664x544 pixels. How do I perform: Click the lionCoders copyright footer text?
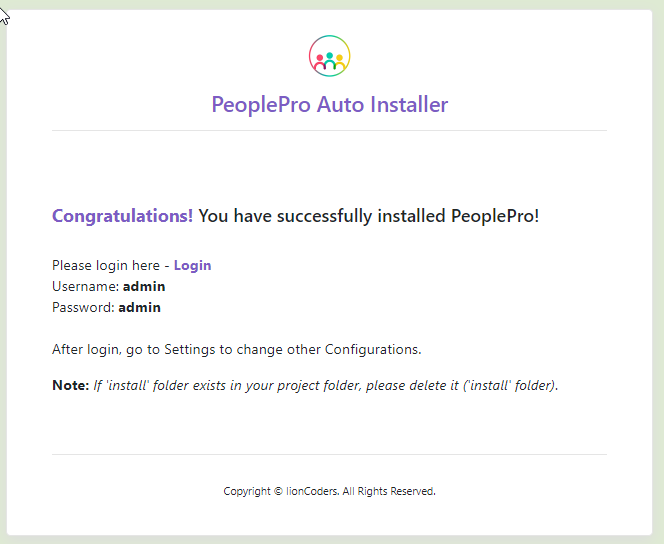(x=329, y=491)
